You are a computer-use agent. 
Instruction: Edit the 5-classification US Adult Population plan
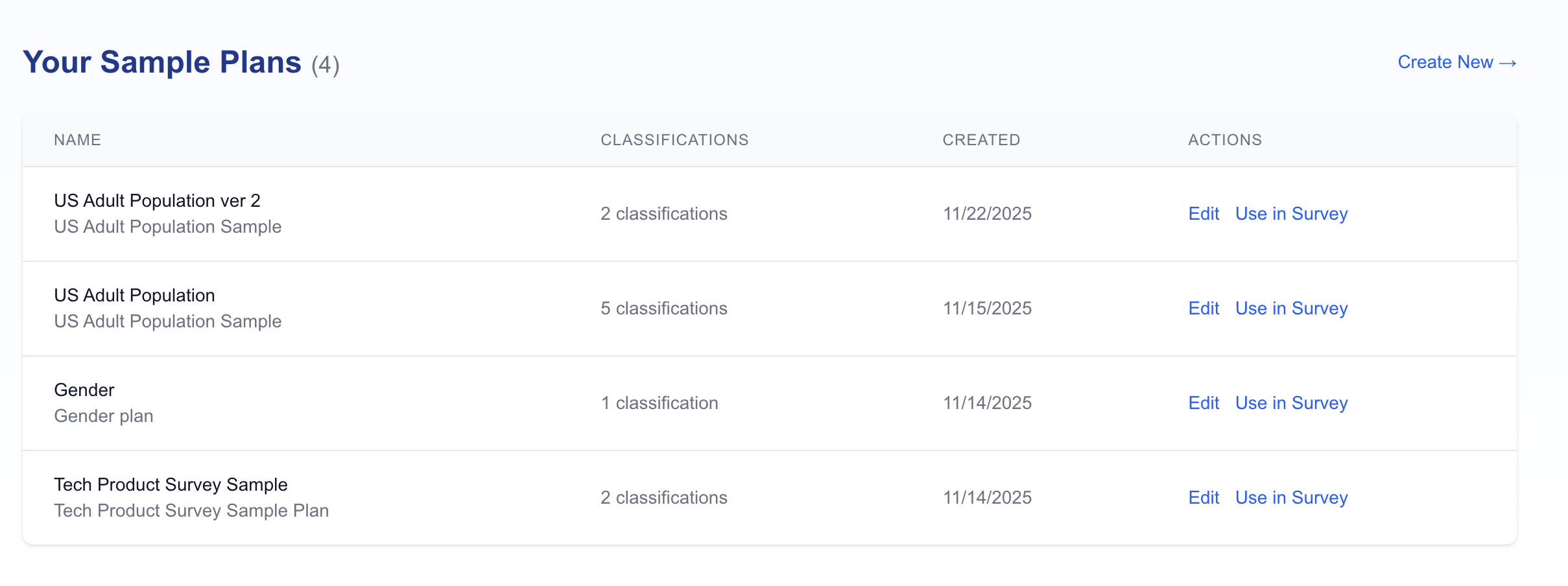tap(1203, 309)
